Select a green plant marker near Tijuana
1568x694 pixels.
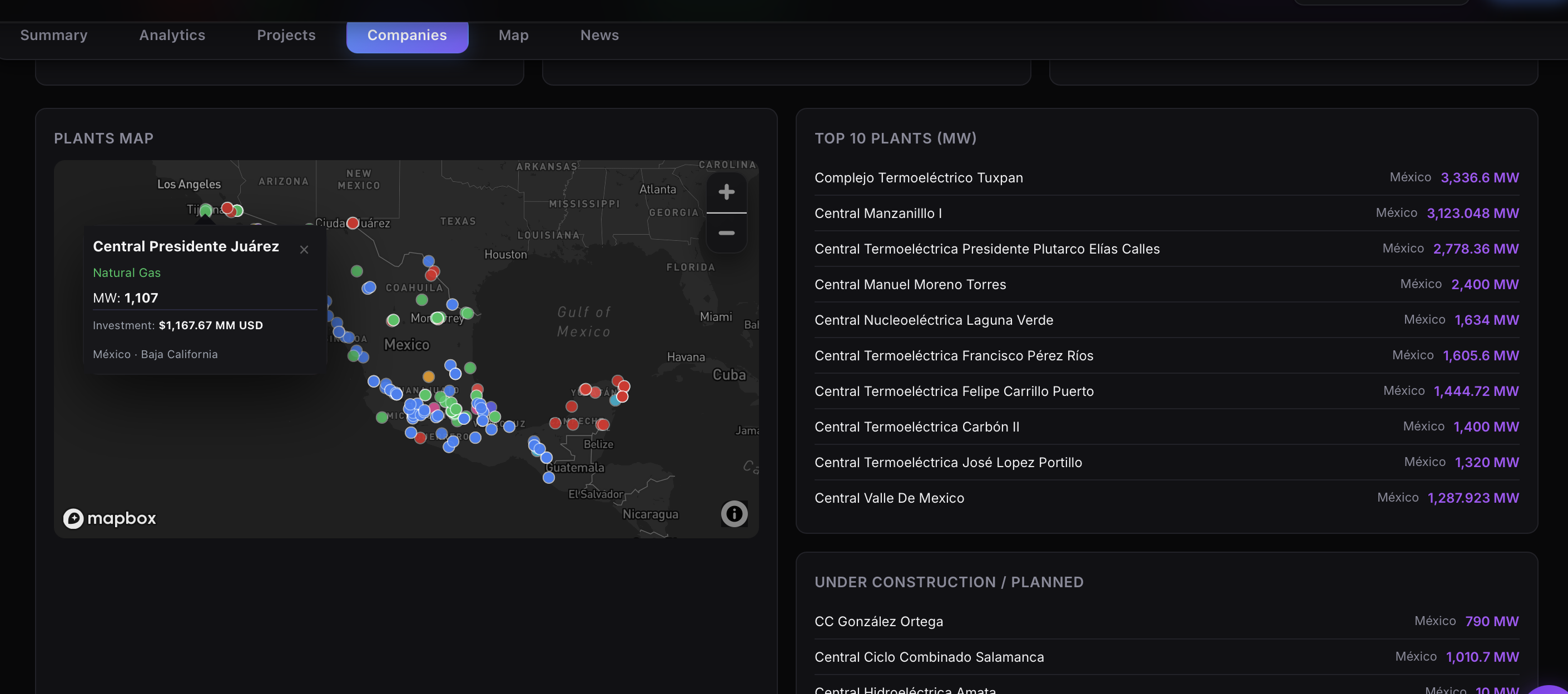pyautogui.click(x=205, y=210)
